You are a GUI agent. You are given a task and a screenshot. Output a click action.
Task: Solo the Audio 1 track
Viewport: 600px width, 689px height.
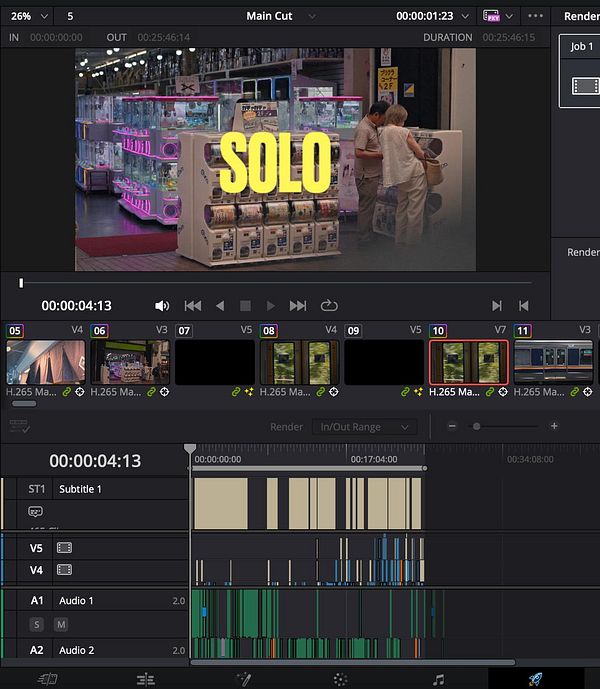click(x=36, y=624)
